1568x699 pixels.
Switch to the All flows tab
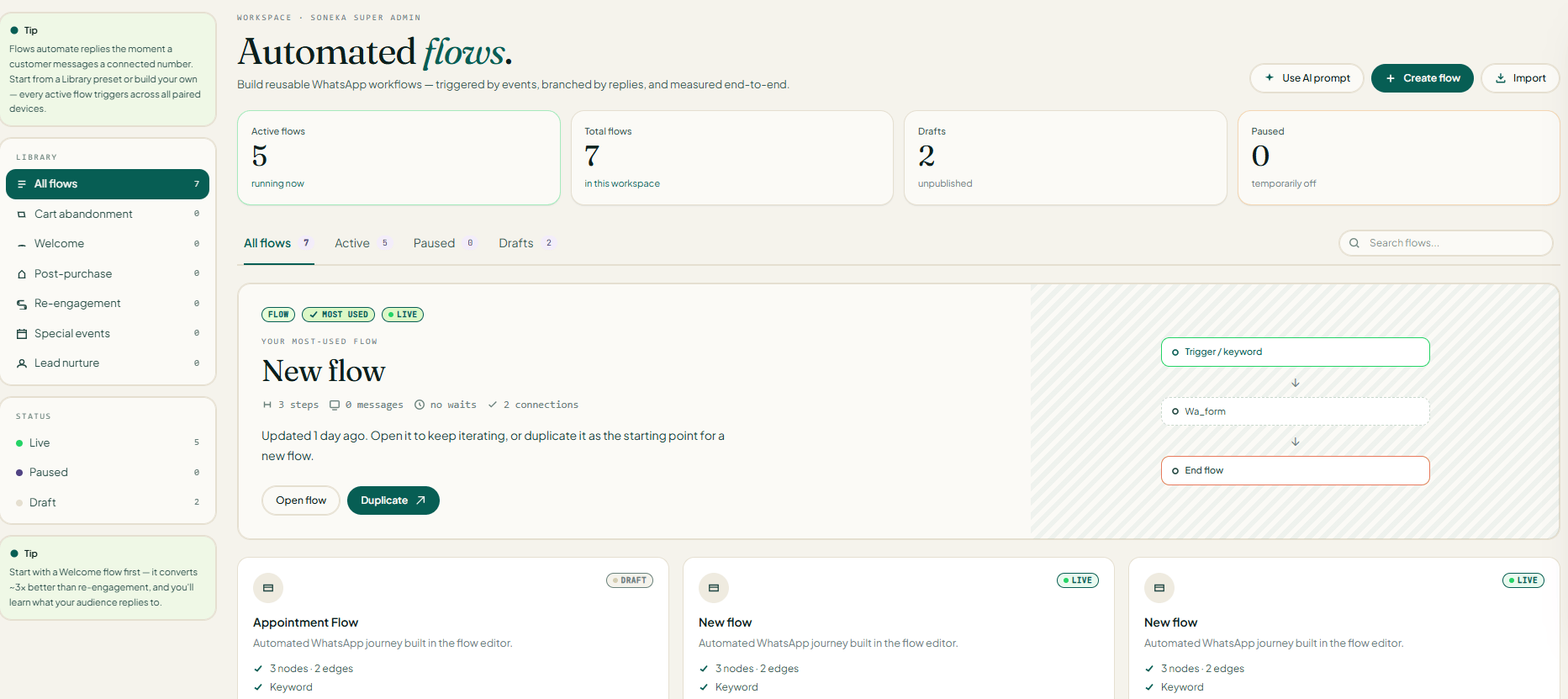click(x=278, y=243)
